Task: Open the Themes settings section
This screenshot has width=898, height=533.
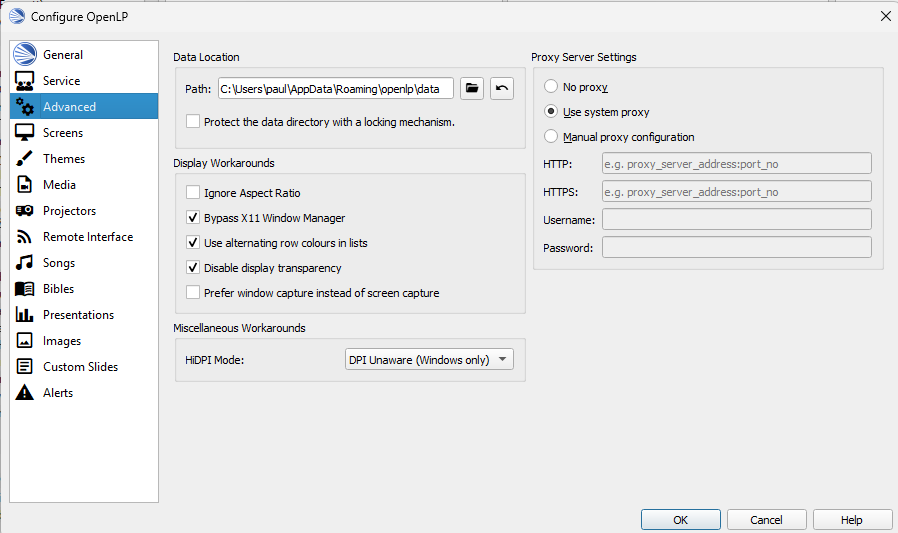Action: click(64, 159)
